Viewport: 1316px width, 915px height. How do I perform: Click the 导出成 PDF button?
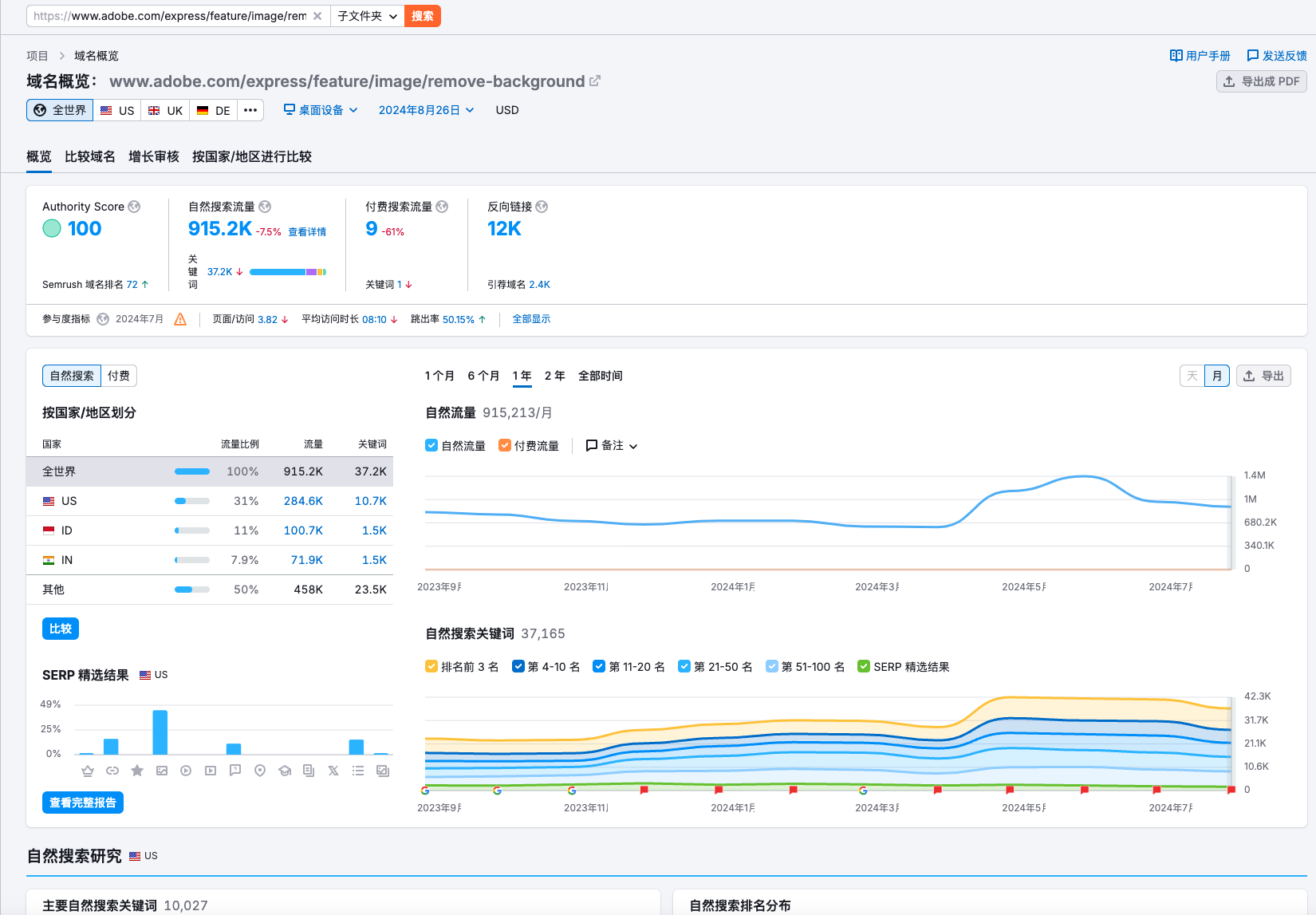(x=1262, y=81)
